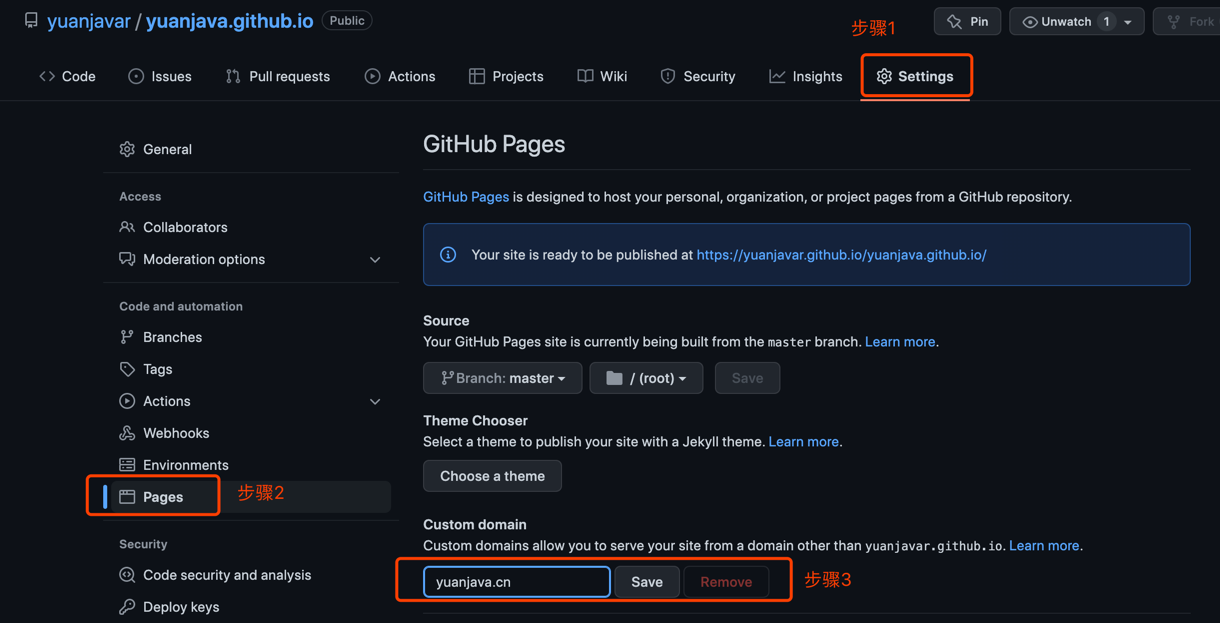
Task: Expand Moderation options chevron
Action: (x=375, y=260)
